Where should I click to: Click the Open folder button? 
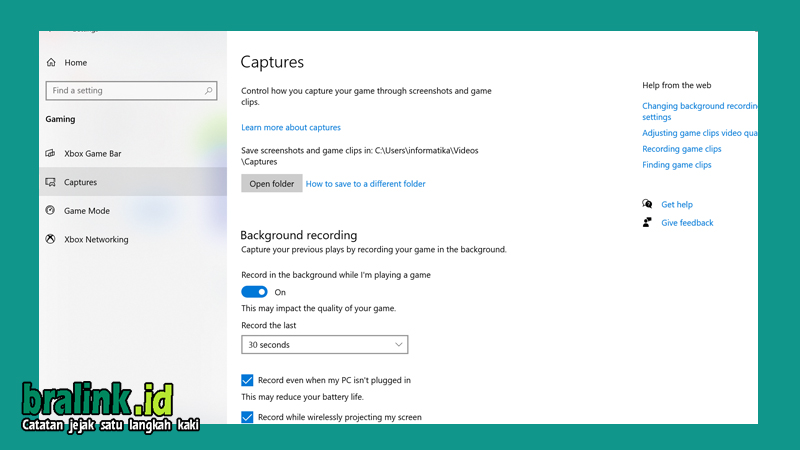[x=271, y=184]
